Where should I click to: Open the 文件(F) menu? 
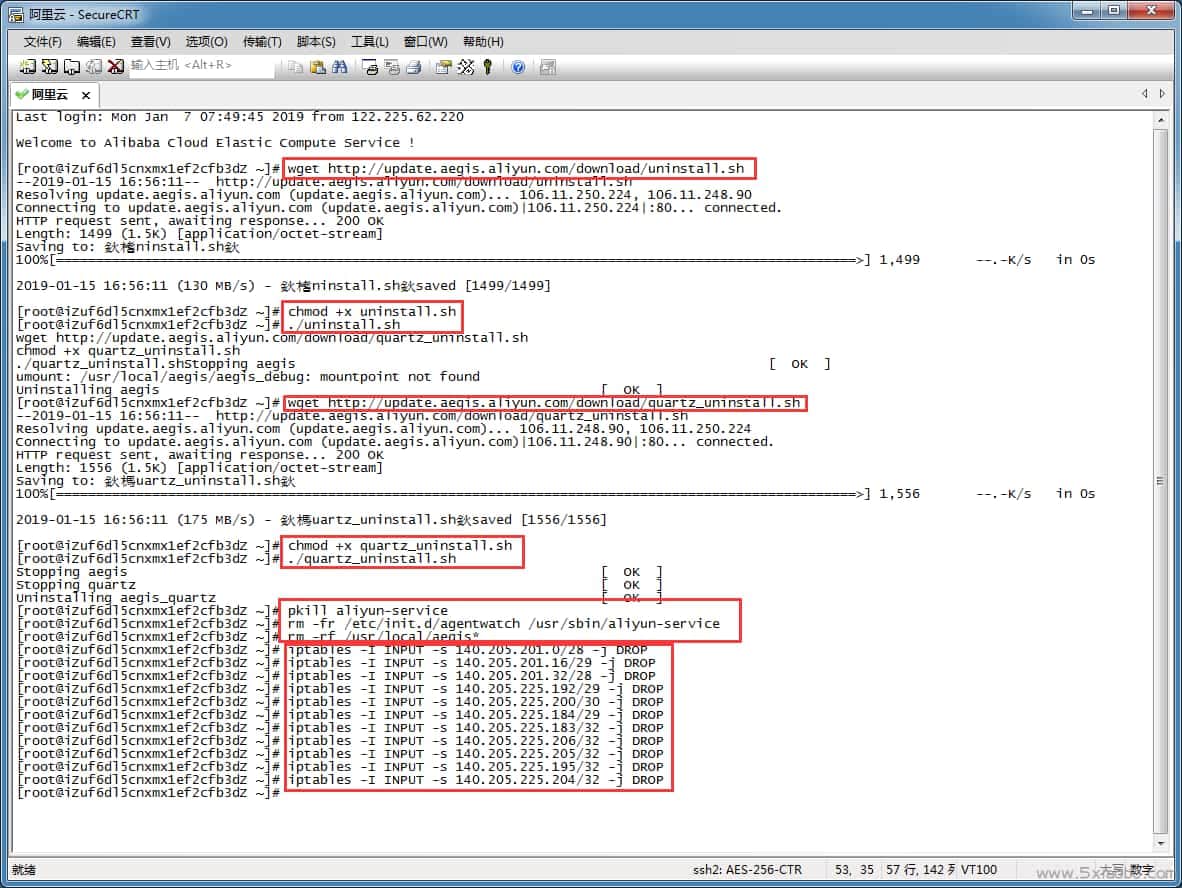[x=42, y=42]
